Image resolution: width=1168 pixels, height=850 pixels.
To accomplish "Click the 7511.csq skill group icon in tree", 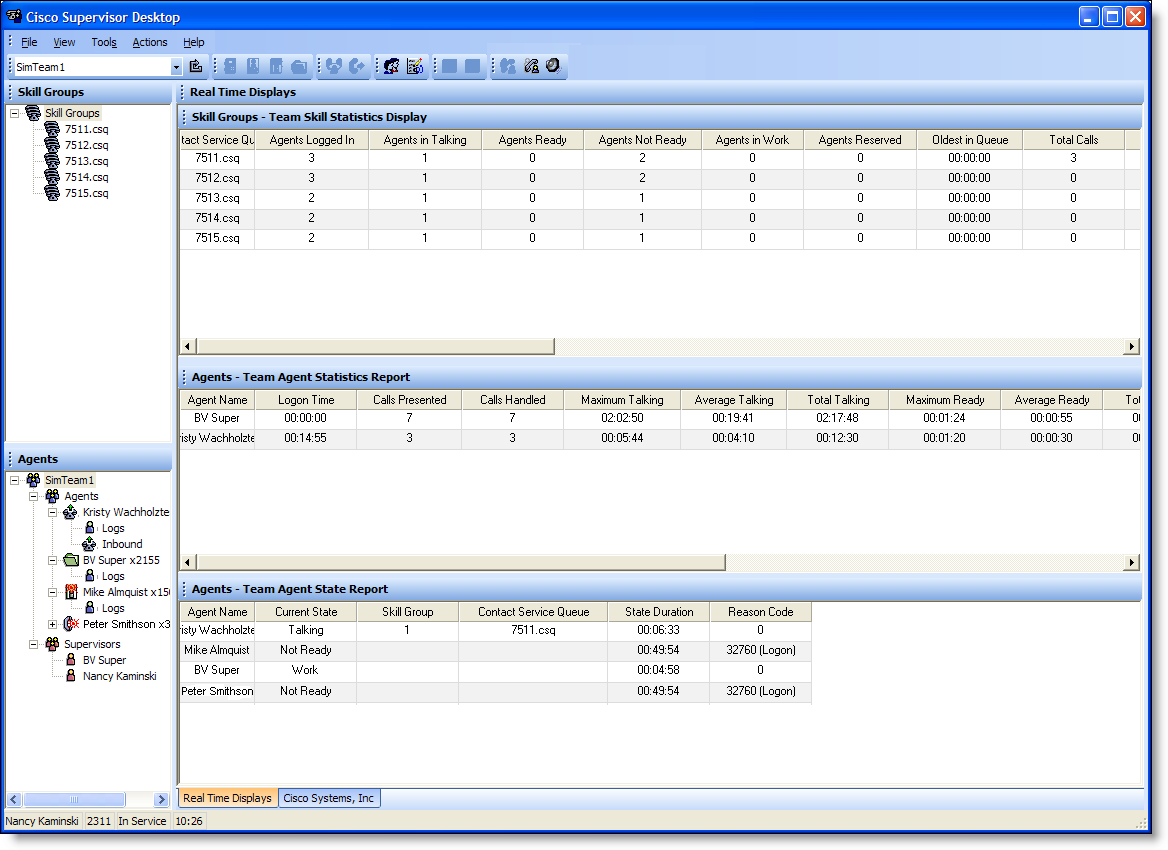I will pyautogui.click(x=52, y=129).
